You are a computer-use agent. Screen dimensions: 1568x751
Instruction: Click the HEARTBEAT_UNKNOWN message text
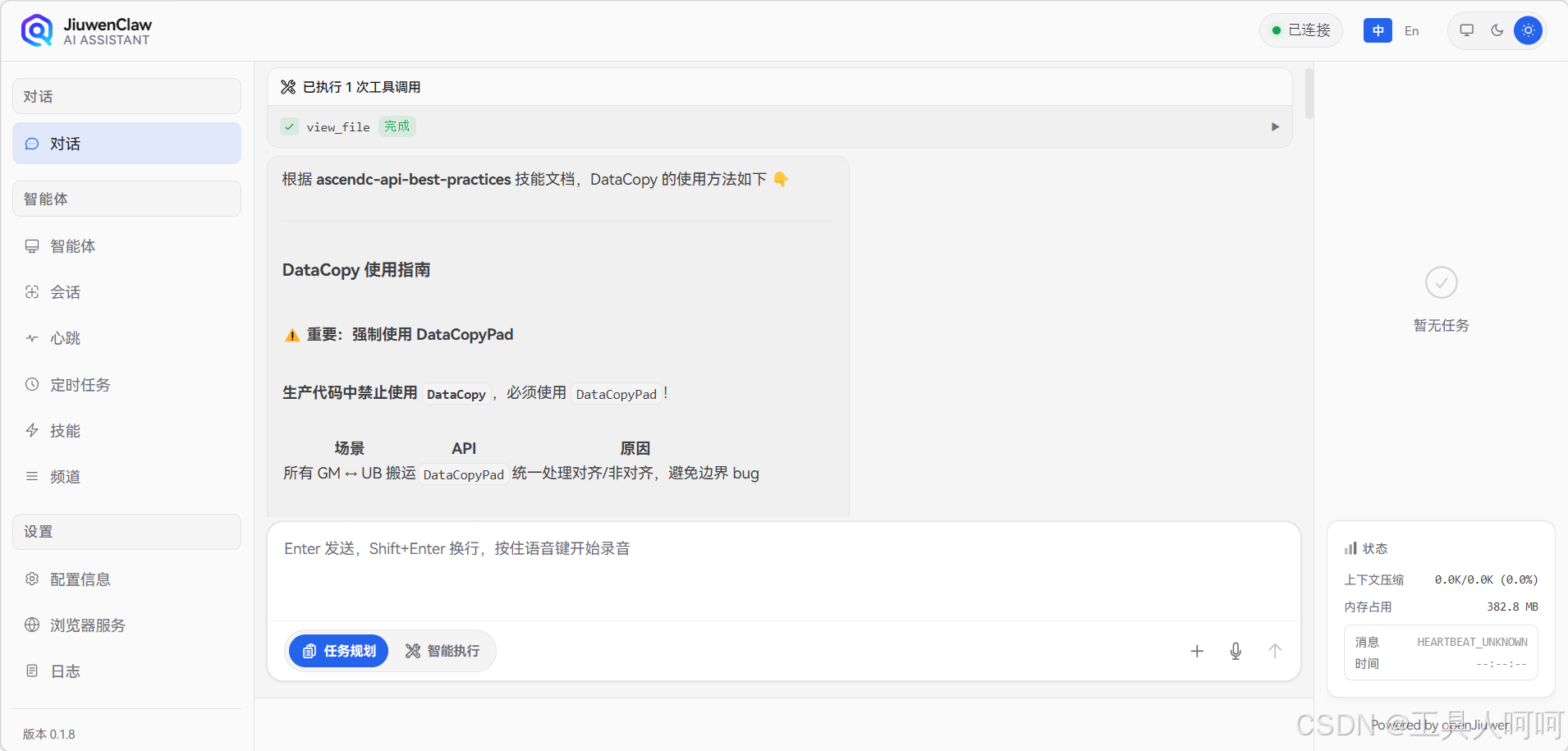pyautogui.click(x=1472, y=642)
